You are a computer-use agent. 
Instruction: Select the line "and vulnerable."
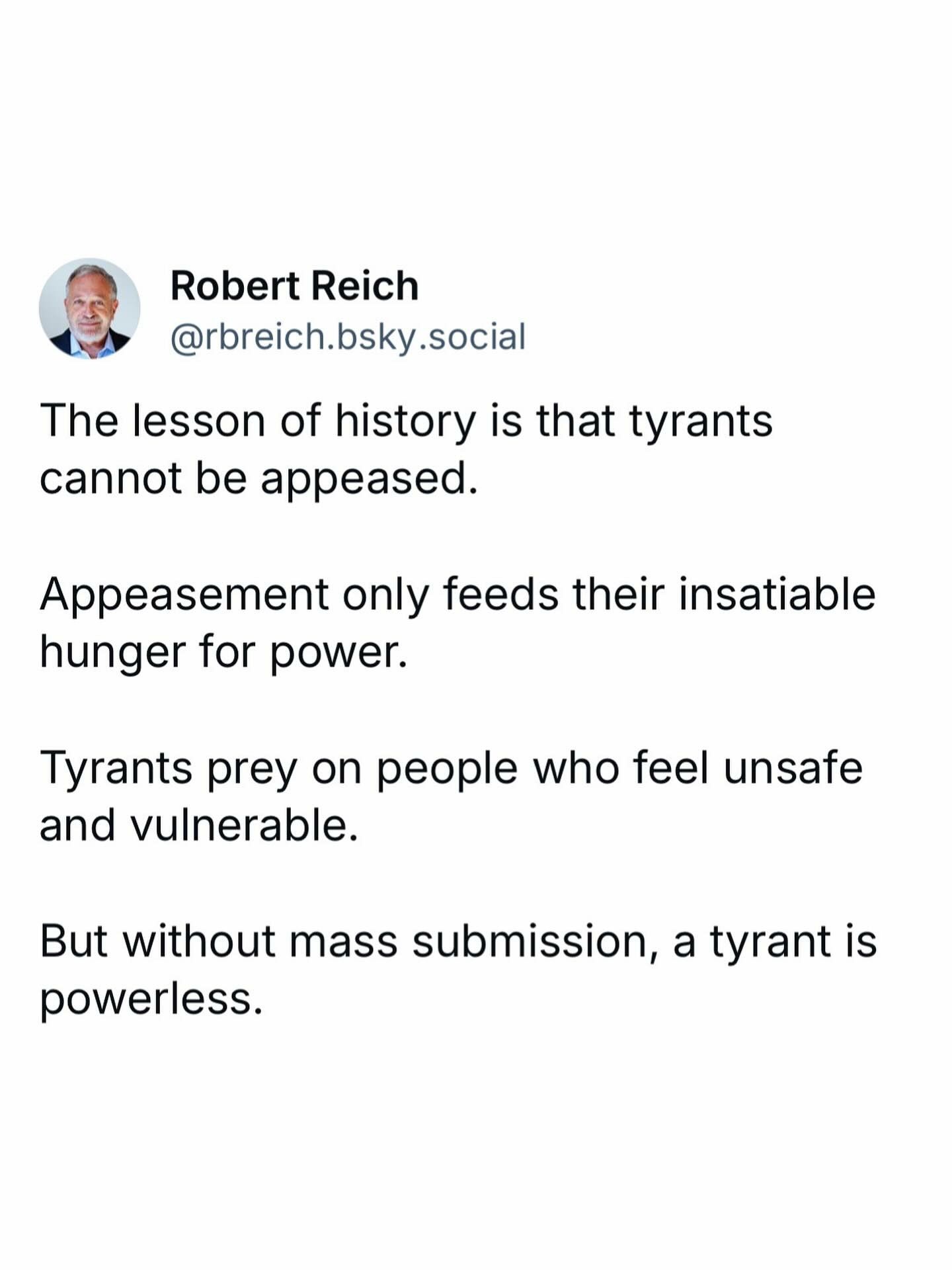click(198, 825)
